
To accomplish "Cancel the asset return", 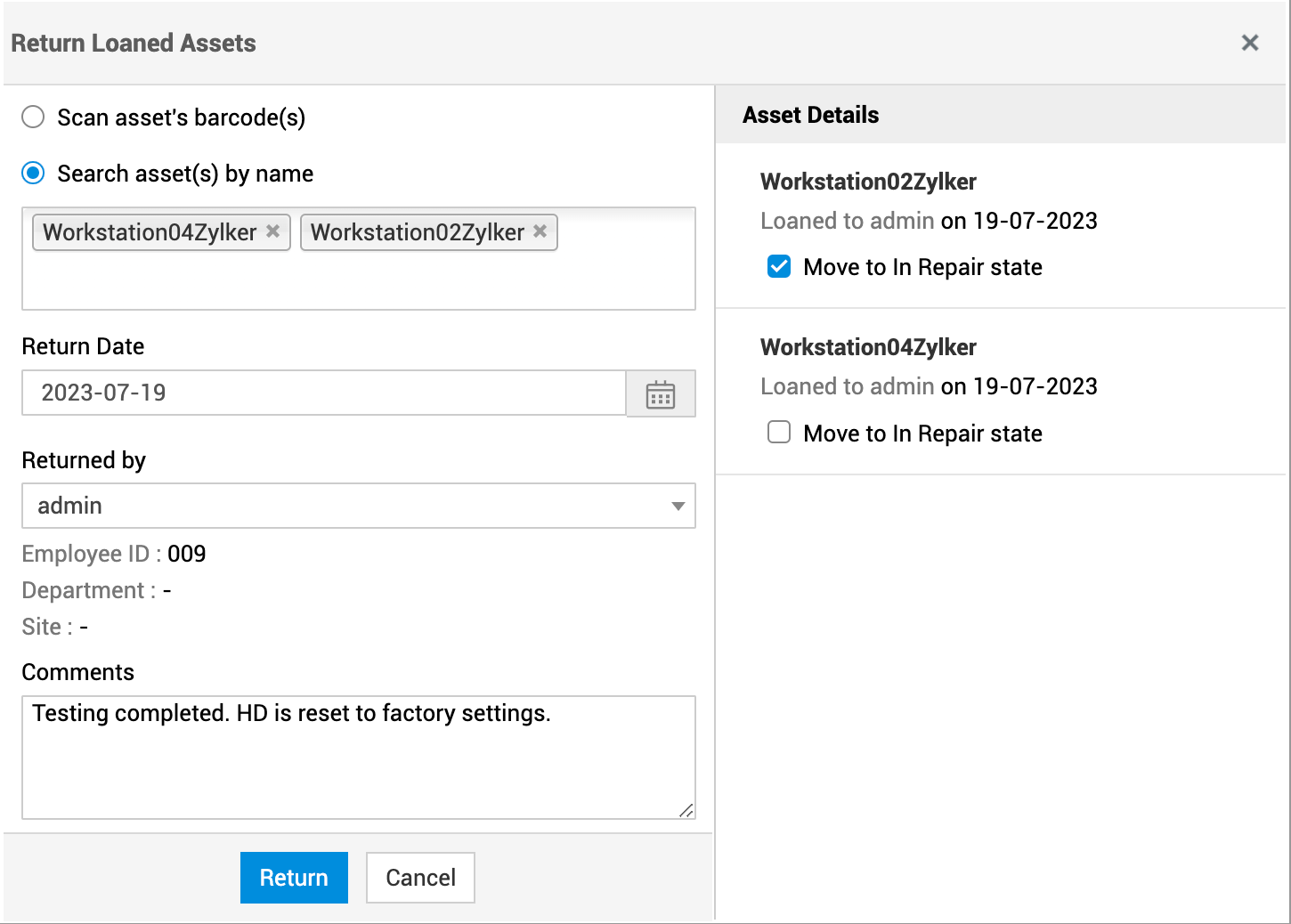I will pos(420,878).
